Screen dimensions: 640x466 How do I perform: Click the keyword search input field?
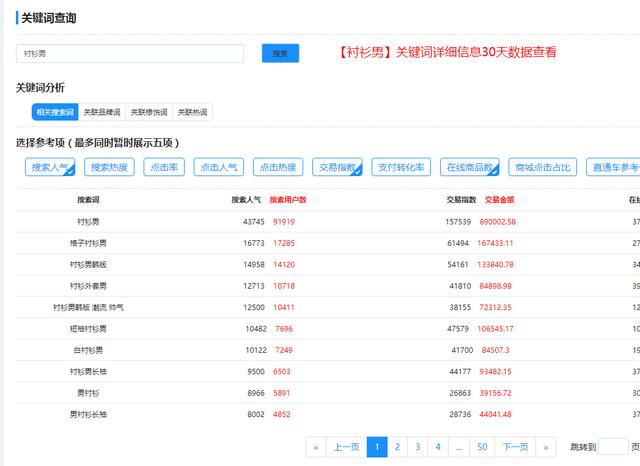129,54
